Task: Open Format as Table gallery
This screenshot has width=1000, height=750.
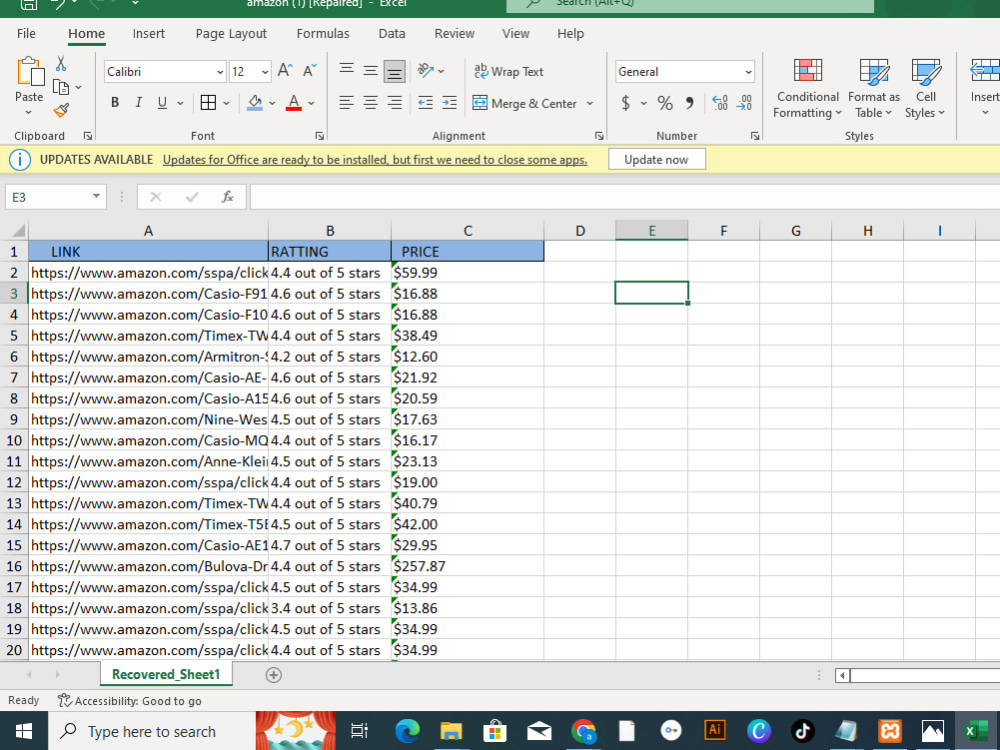Action: point(874,89)
